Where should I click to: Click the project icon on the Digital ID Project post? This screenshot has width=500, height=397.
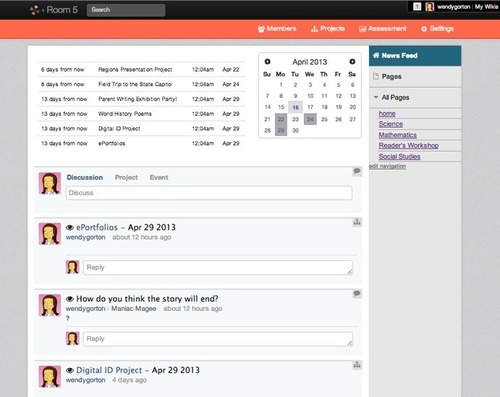click(357, 365)
